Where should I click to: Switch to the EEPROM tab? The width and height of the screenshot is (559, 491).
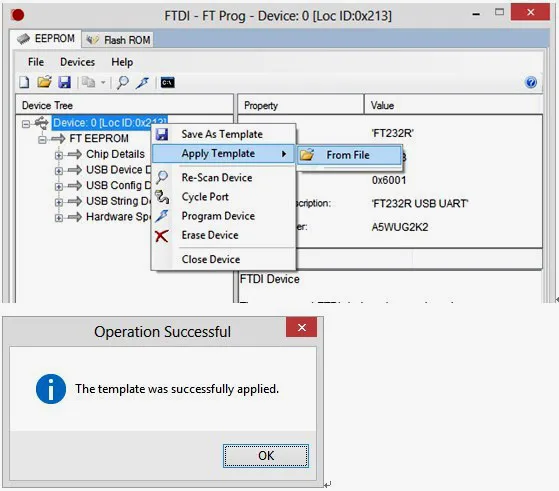coord(46,39)
